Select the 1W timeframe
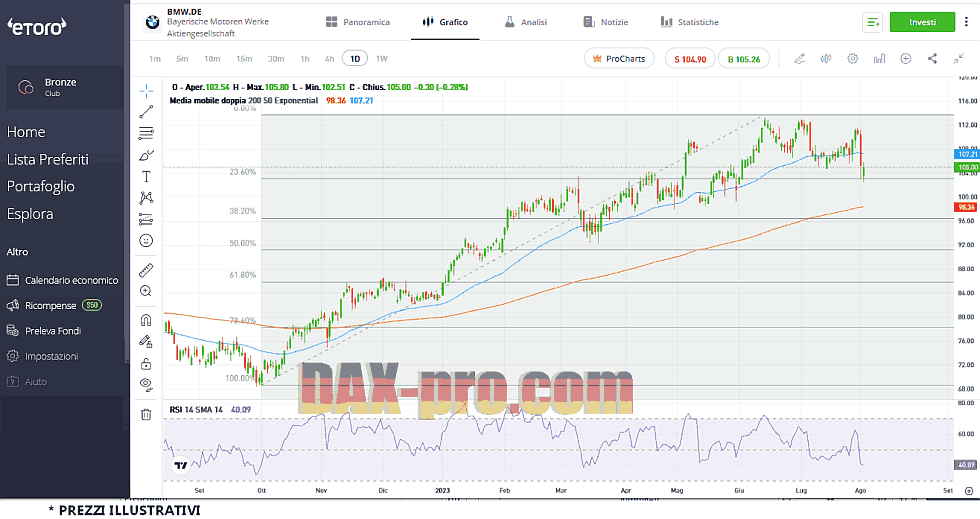This screenshot has width=980, height=519. pos(382,59)
